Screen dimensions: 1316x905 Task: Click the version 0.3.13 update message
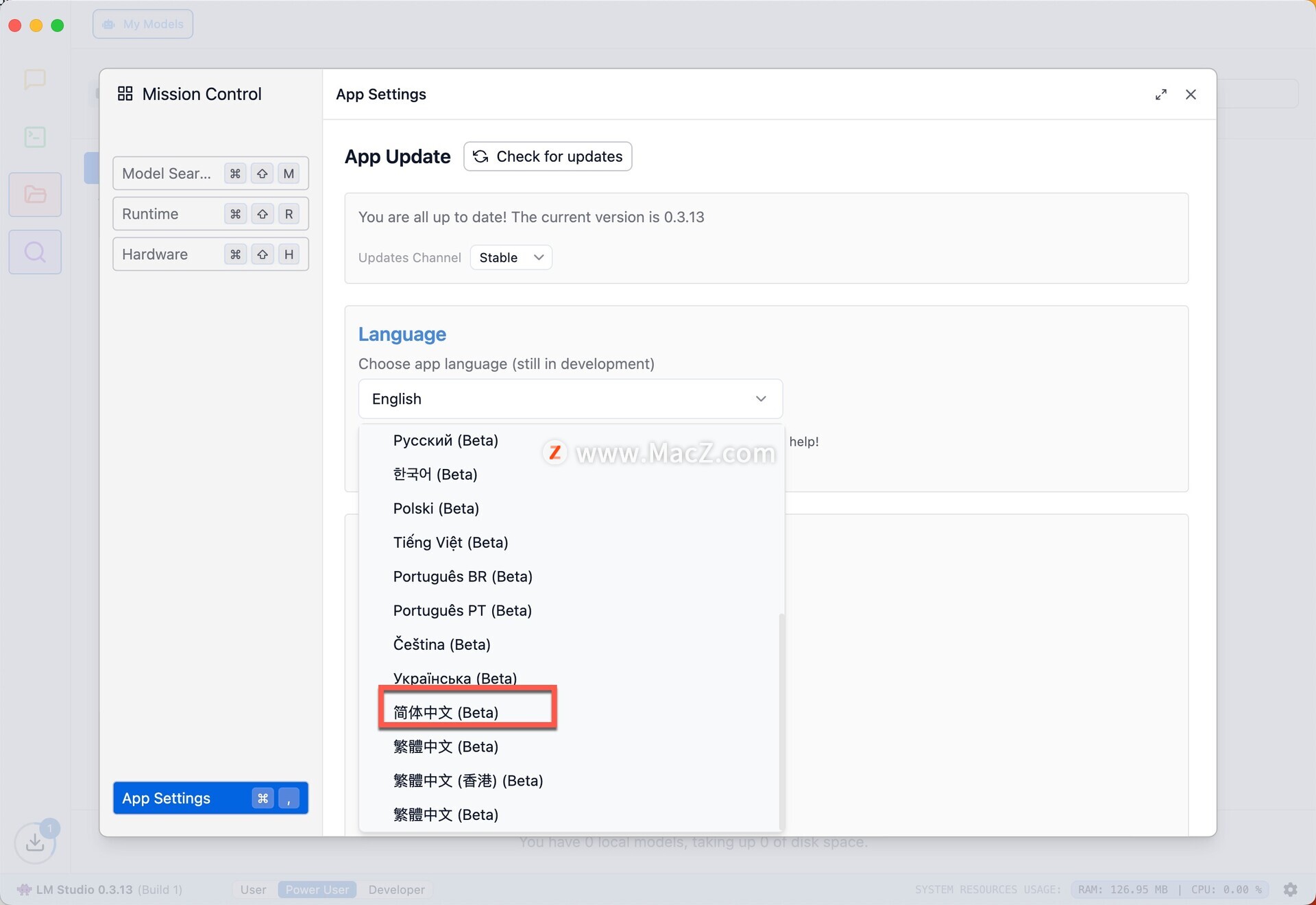click(531, 217)
